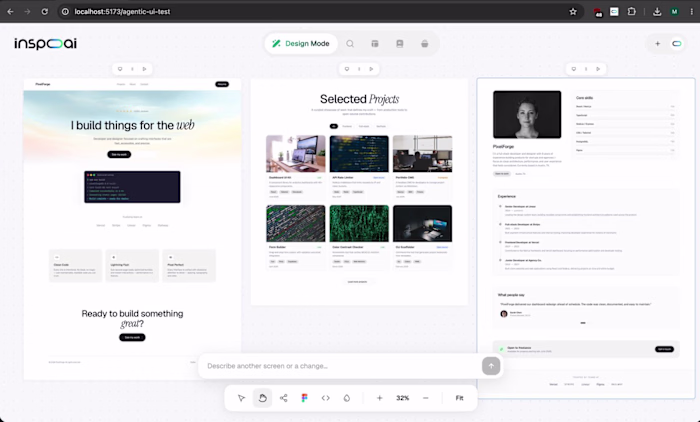
Task: Open the browser extensions puzzle icon
Action: coord(631,12)
